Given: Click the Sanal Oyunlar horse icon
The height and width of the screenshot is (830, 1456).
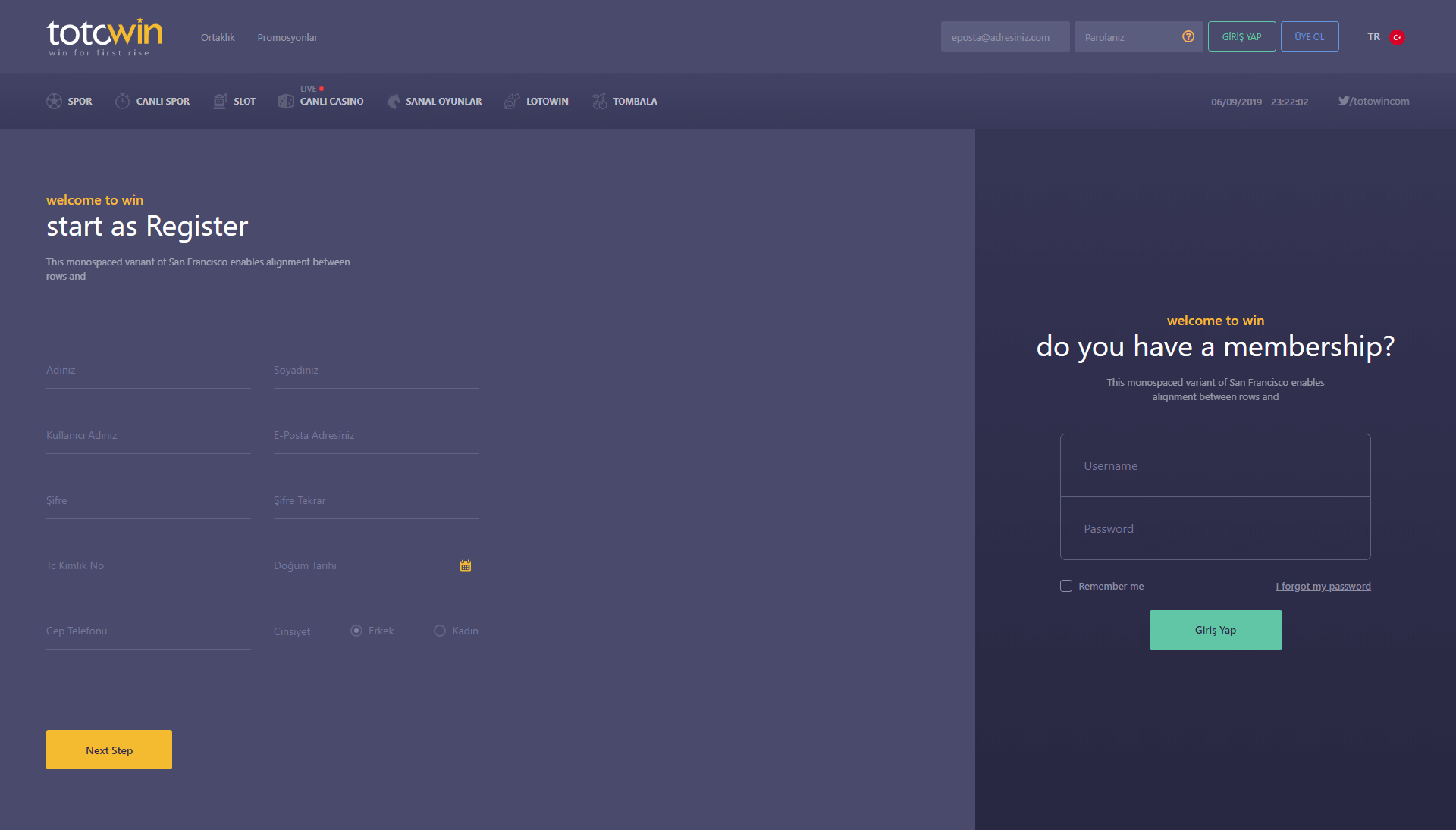Looking at the screenshot, I should pos(394,101).
